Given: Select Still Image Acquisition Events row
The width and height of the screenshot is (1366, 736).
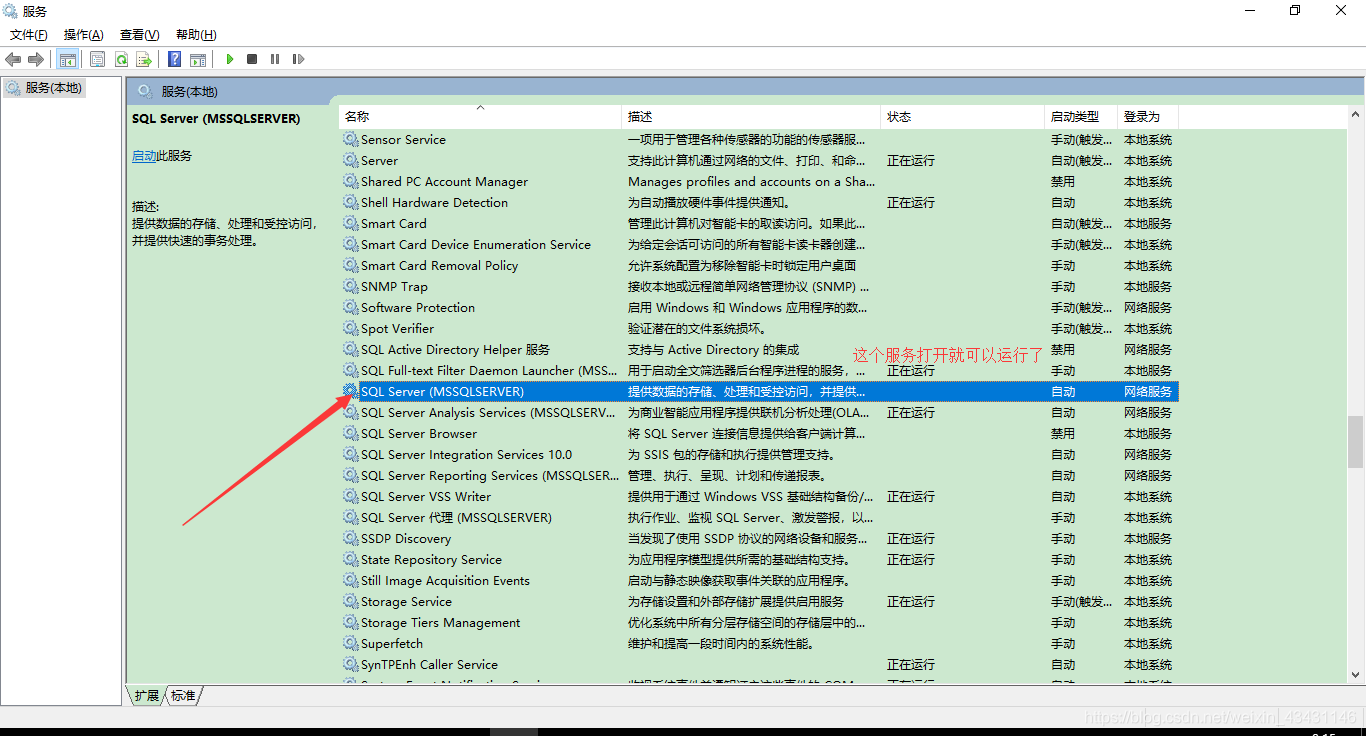Looking at the screenshot, I should [759, 580].
